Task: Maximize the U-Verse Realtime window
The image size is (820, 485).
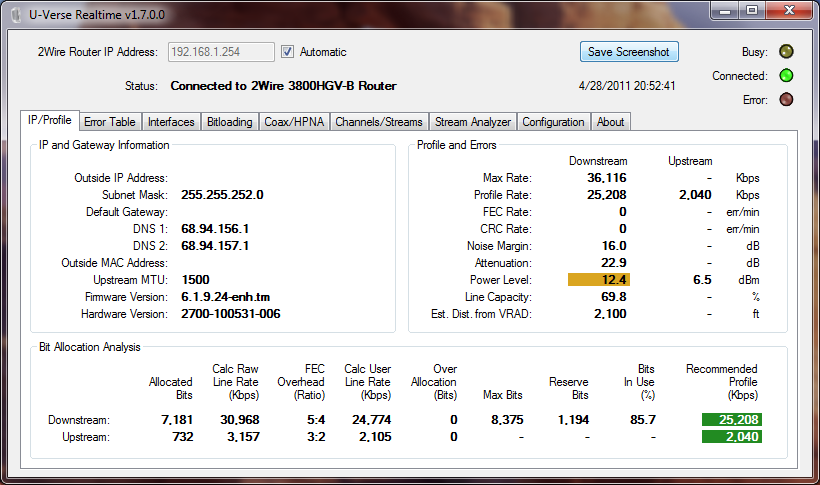Action: tap(751, 11)
